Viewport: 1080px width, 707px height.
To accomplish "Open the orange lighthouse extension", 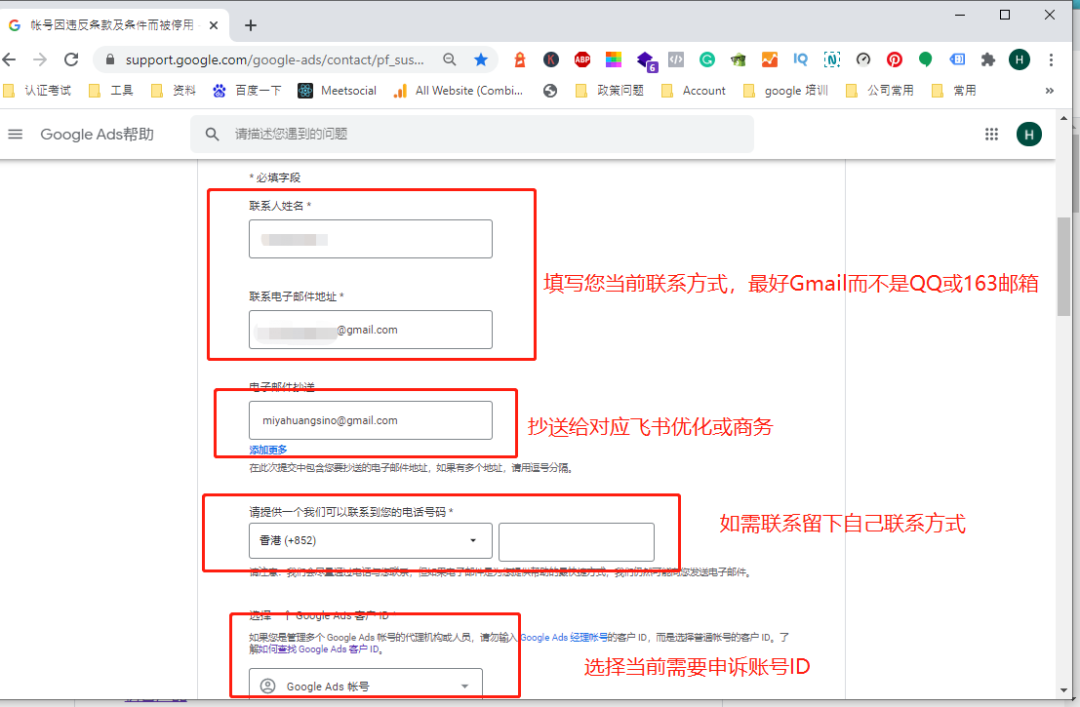I will (520, 60).
